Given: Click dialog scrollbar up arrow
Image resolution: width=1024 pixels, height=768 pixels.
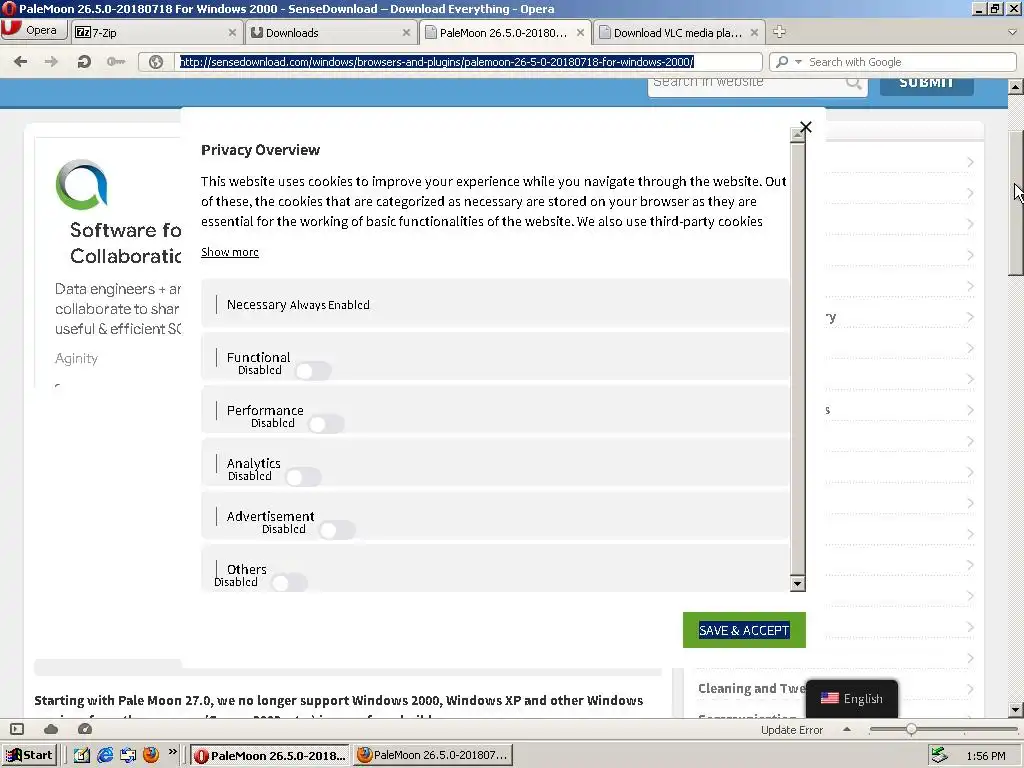Looking at the screenshot, I should coord(797,135).
